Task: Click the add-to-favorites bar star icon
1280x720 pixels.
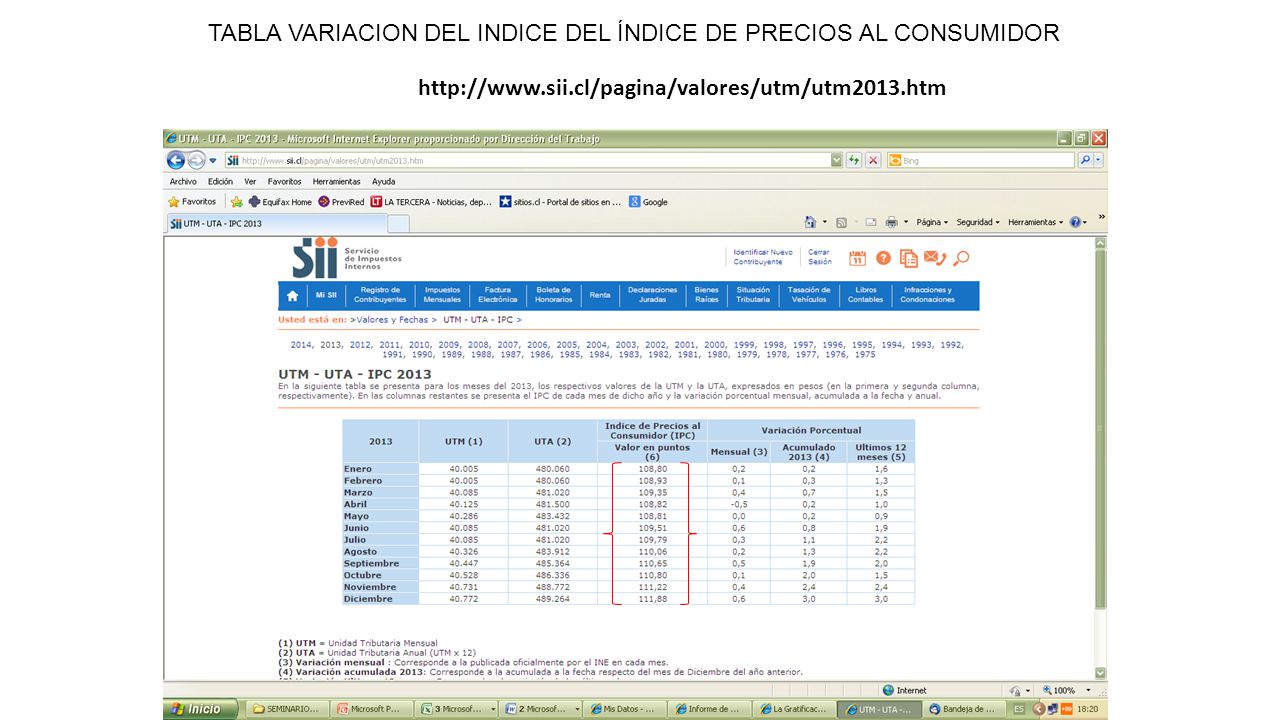Action: click(237, 202)
